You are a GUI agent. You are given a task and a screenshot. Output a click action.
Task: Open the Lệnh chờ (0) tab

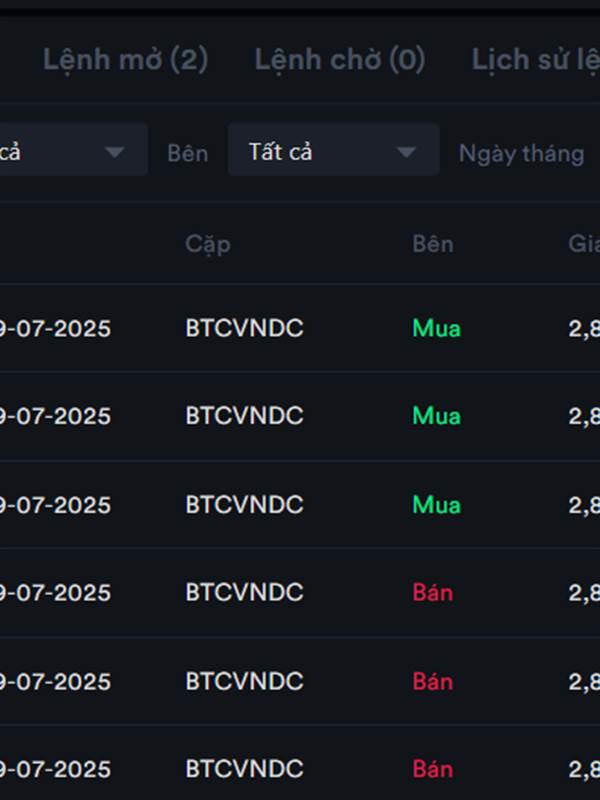pos(339,60)
